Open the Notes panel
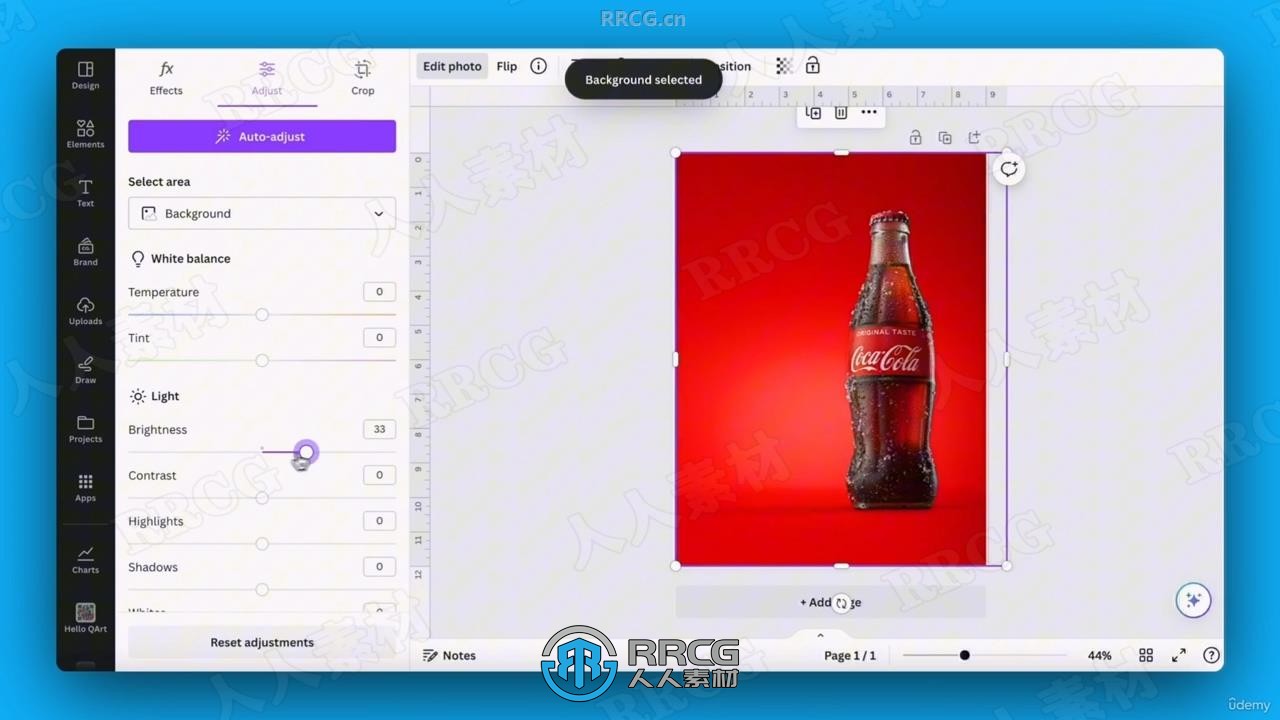1280x720 pixels. pyautogui.click(x=449, y=656)
